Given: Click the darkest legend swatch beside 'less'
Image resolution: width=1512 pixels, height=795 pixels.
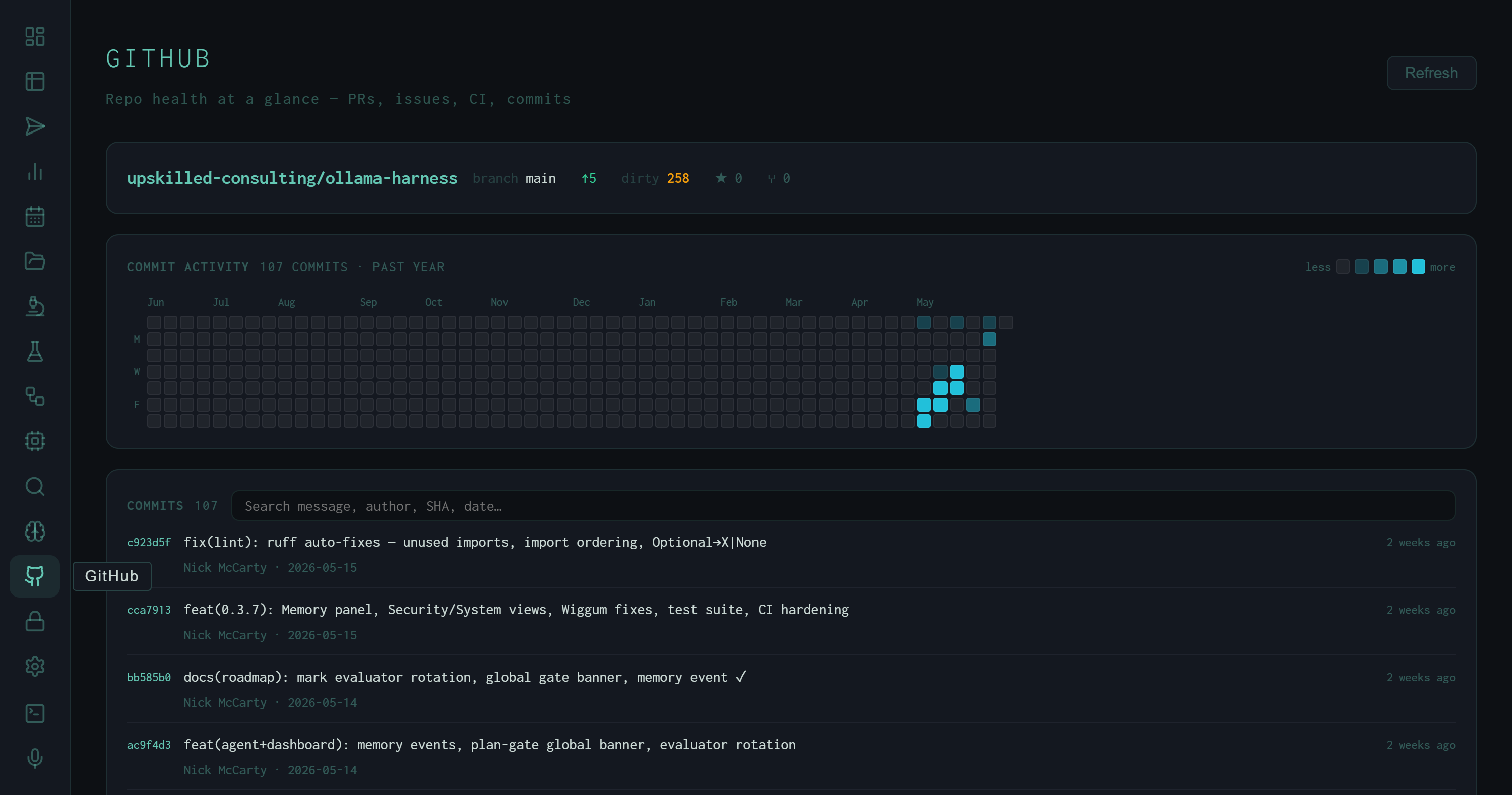Looking at the screenshot, I should (x=1342, y=267).
